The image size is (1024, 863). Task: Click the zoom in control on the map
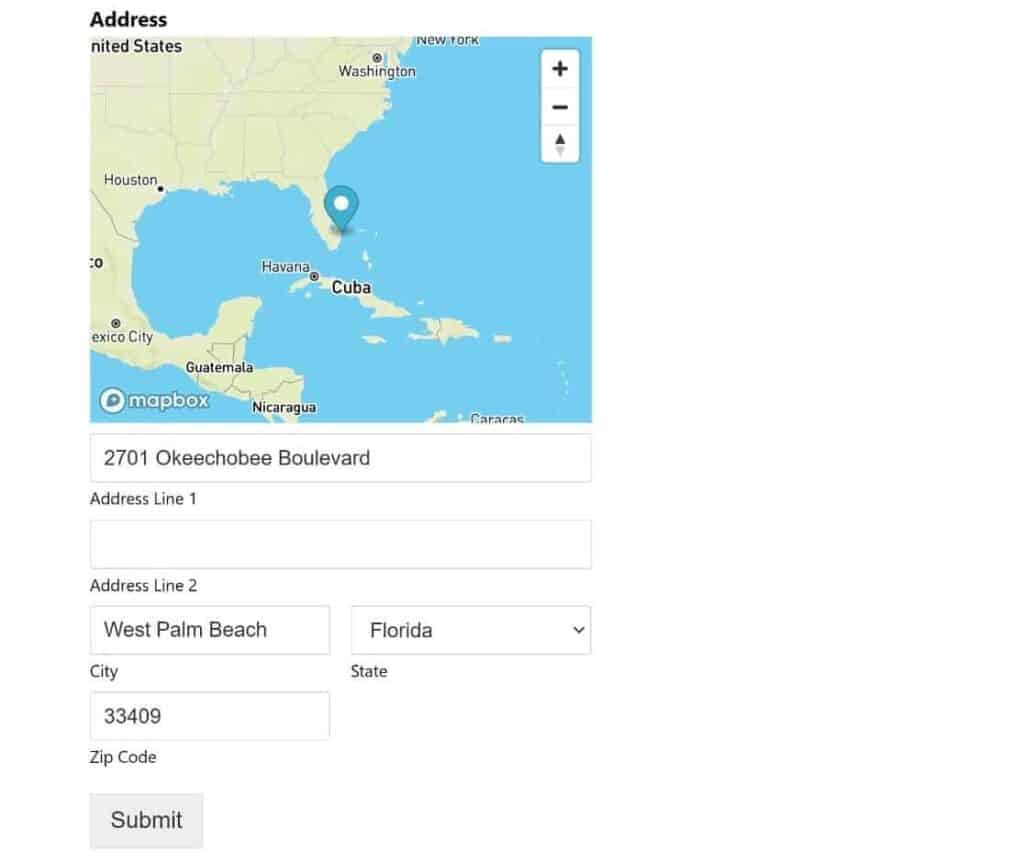pos(559,68)
